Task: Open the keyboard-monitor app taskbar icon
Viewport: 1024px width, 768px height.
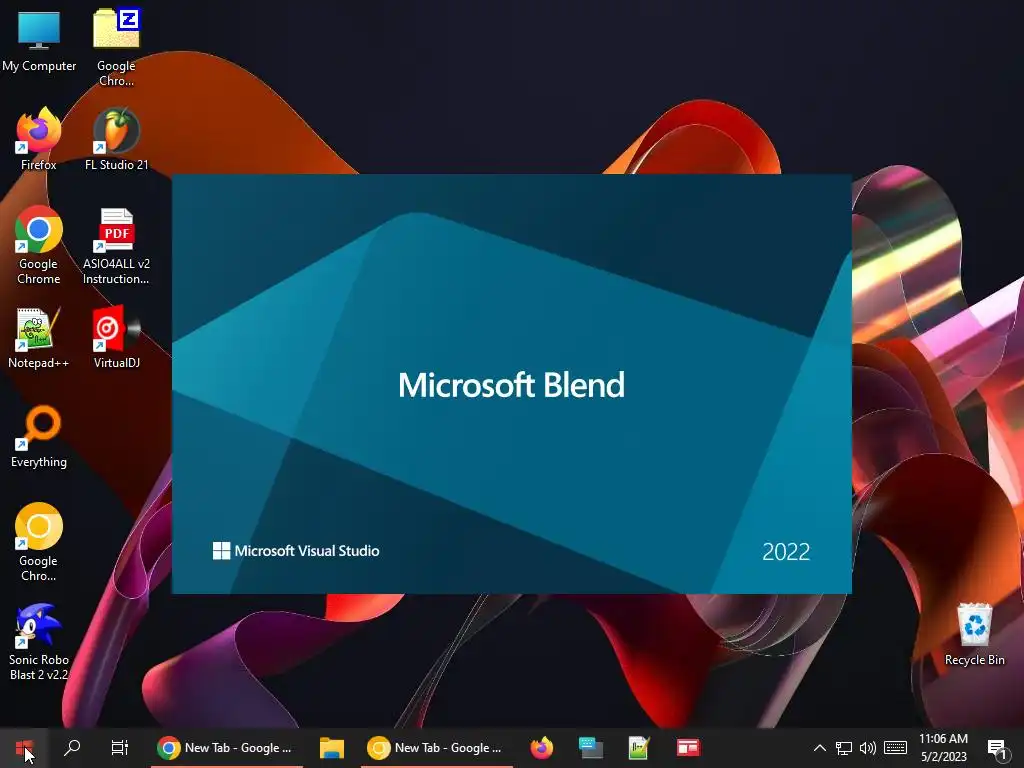Action: point(590,748)
